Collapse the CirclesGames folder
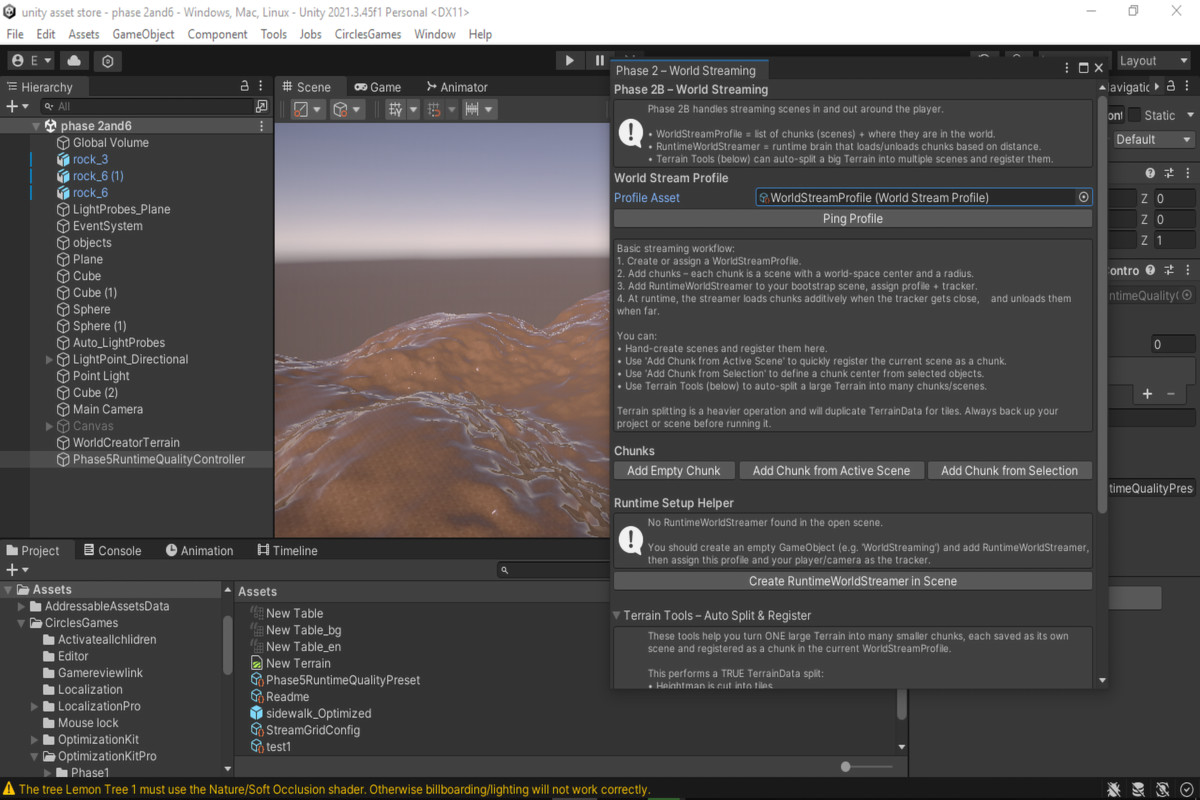Screen dimensions: 1200x800 click(x=22, y=623)
